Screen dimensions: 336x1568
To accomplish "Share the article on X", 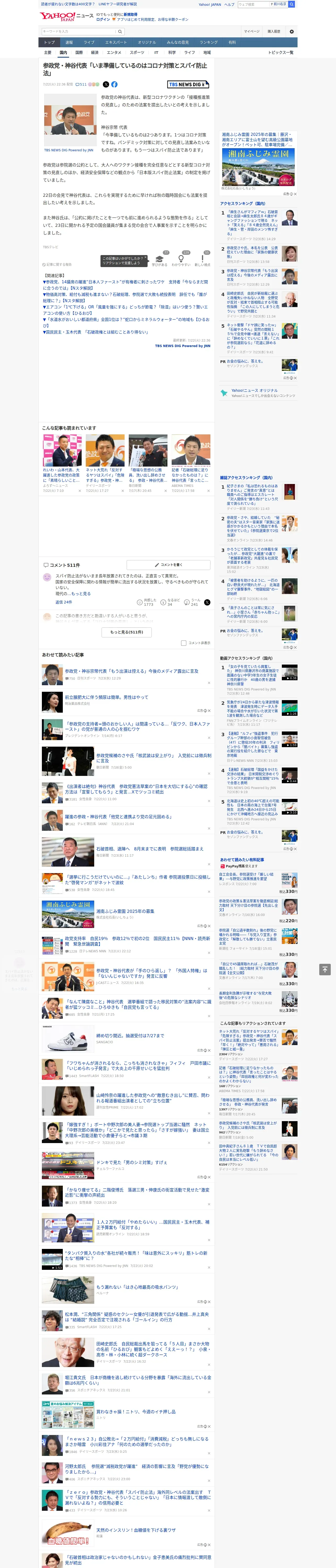I will (106, 85).
